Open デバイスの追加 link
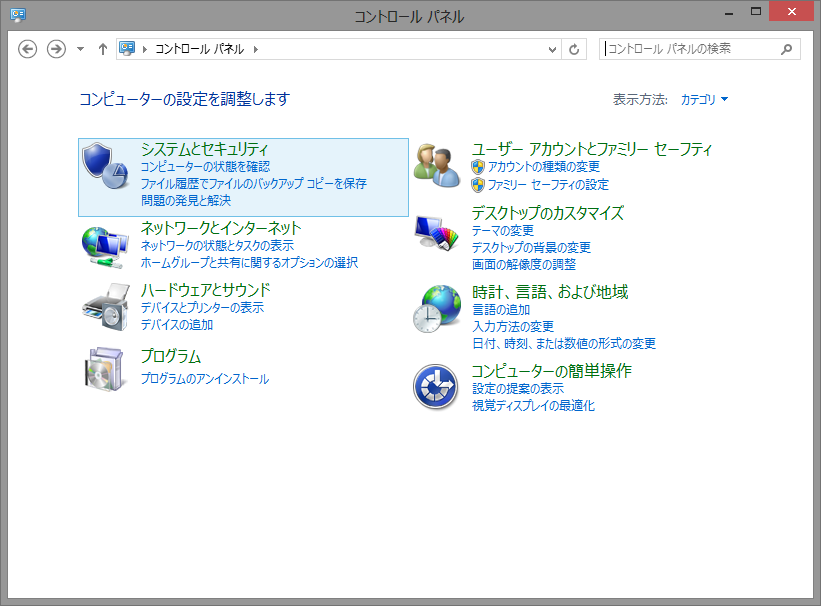 click(177, 325)
